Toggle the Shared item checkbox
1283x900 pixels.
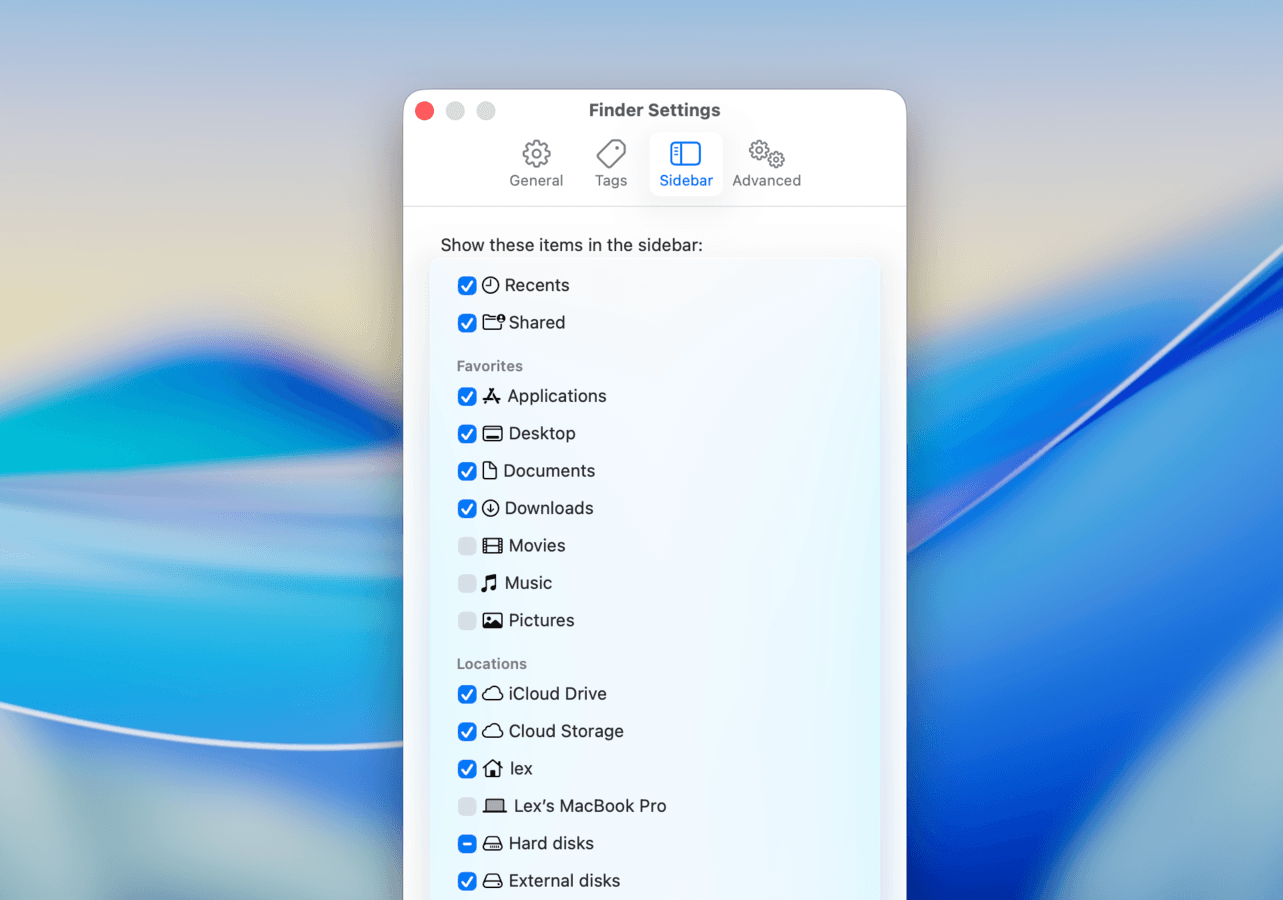[x=467, y=322]
